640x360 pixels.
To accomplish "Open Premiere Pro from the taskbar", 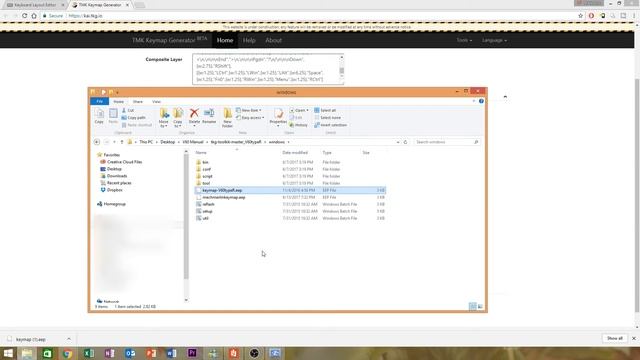I will pos(192,353).
